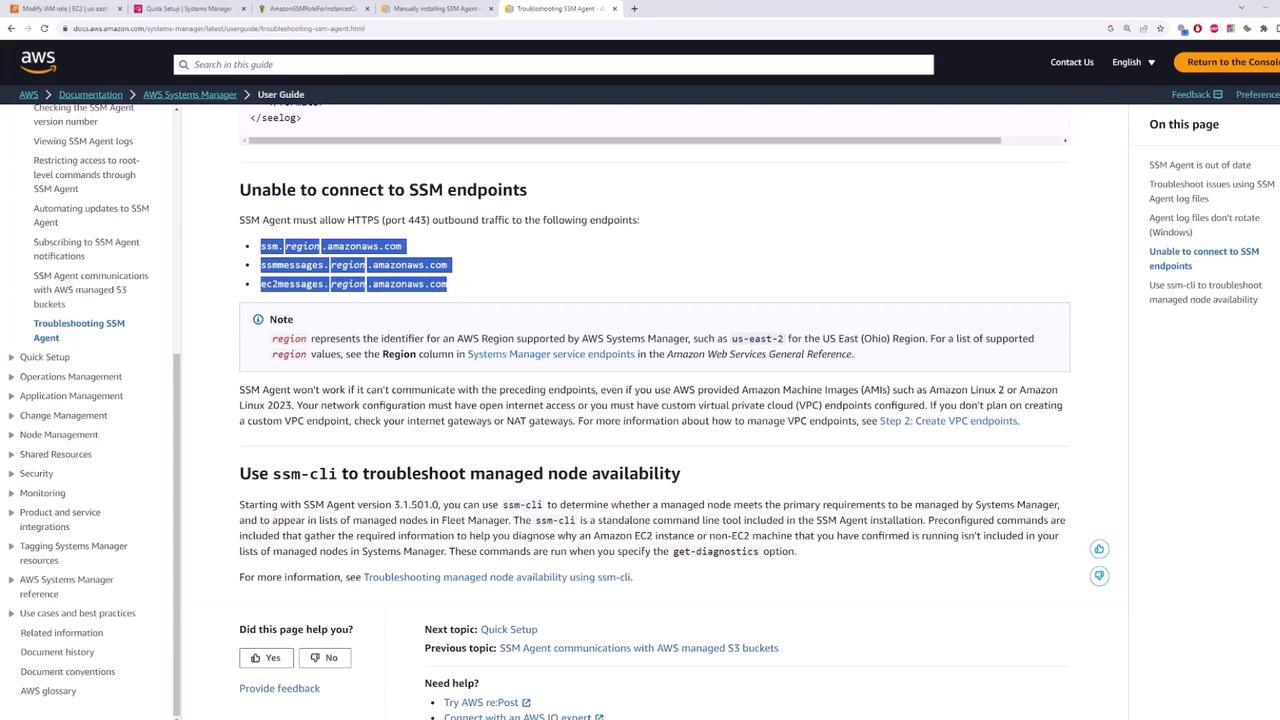Expand the Security sidebar section
Image resolution: width=1280 pixels, height=720 pixels.
click(11, 474)
